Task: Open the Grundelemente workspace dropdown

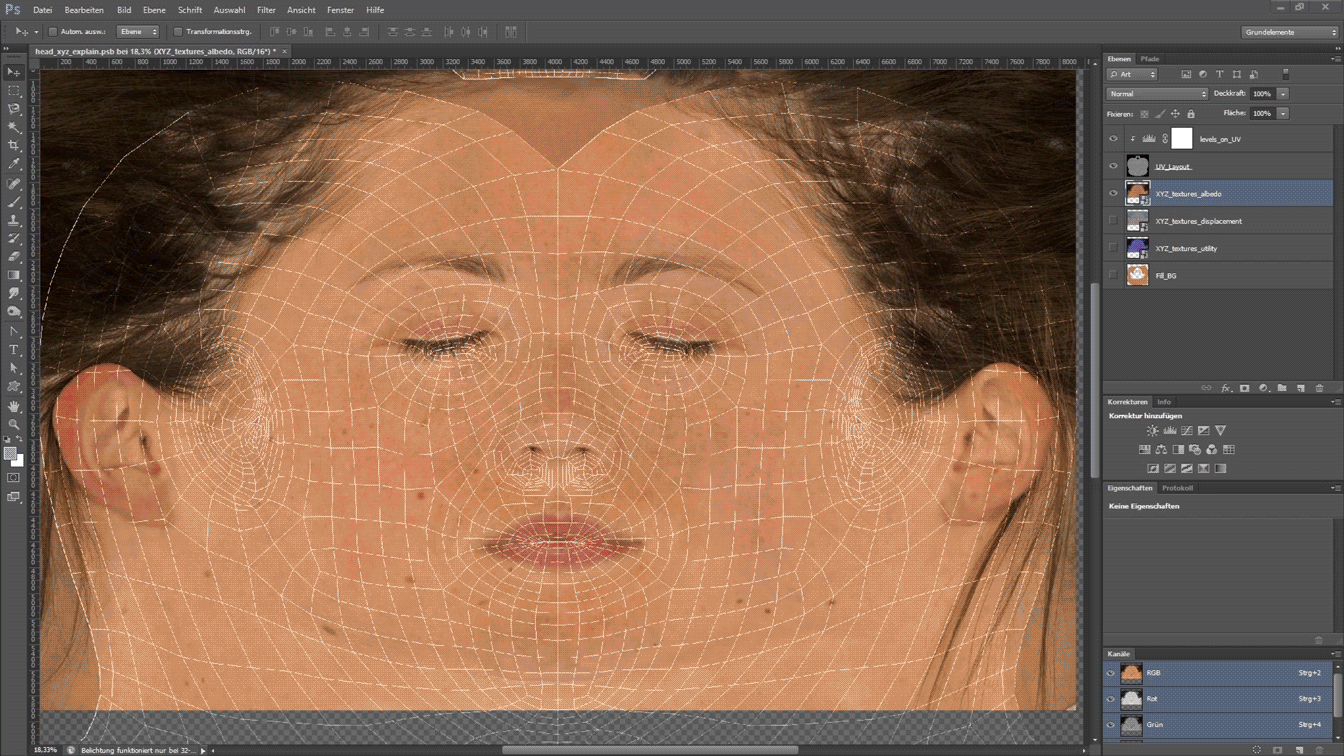Action: [x=1290, y=32]
